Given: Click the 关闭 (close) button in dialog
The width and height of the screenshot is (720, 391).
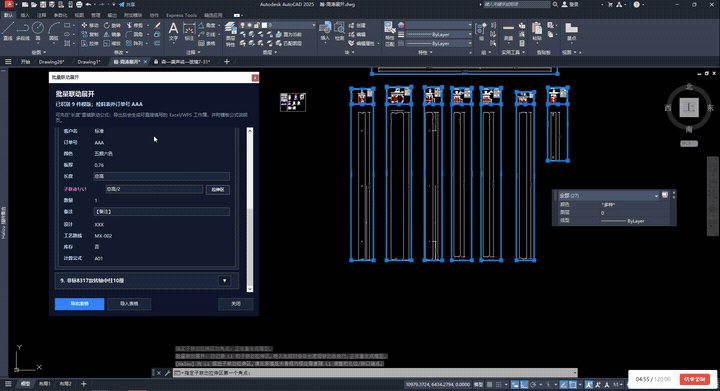Looking at the screenshot, I should coord(236,304).
